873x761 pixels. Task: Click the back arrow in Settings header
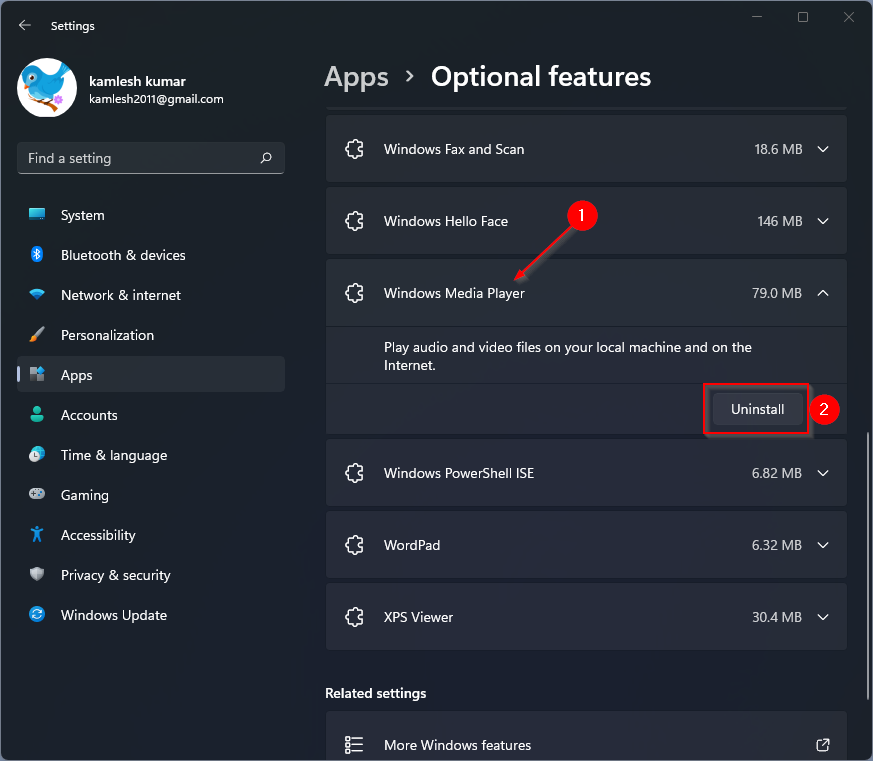click(x=25, y=26)
